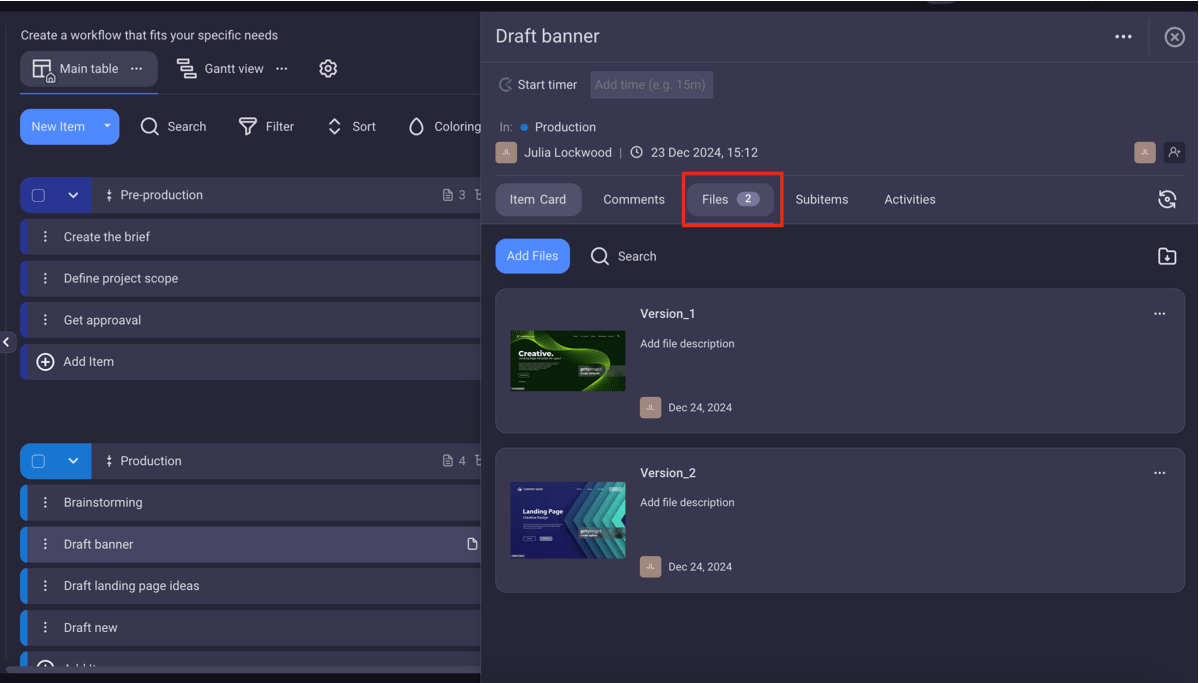
Task: Collapse the Pre-production group chevron
Action: 73,196
